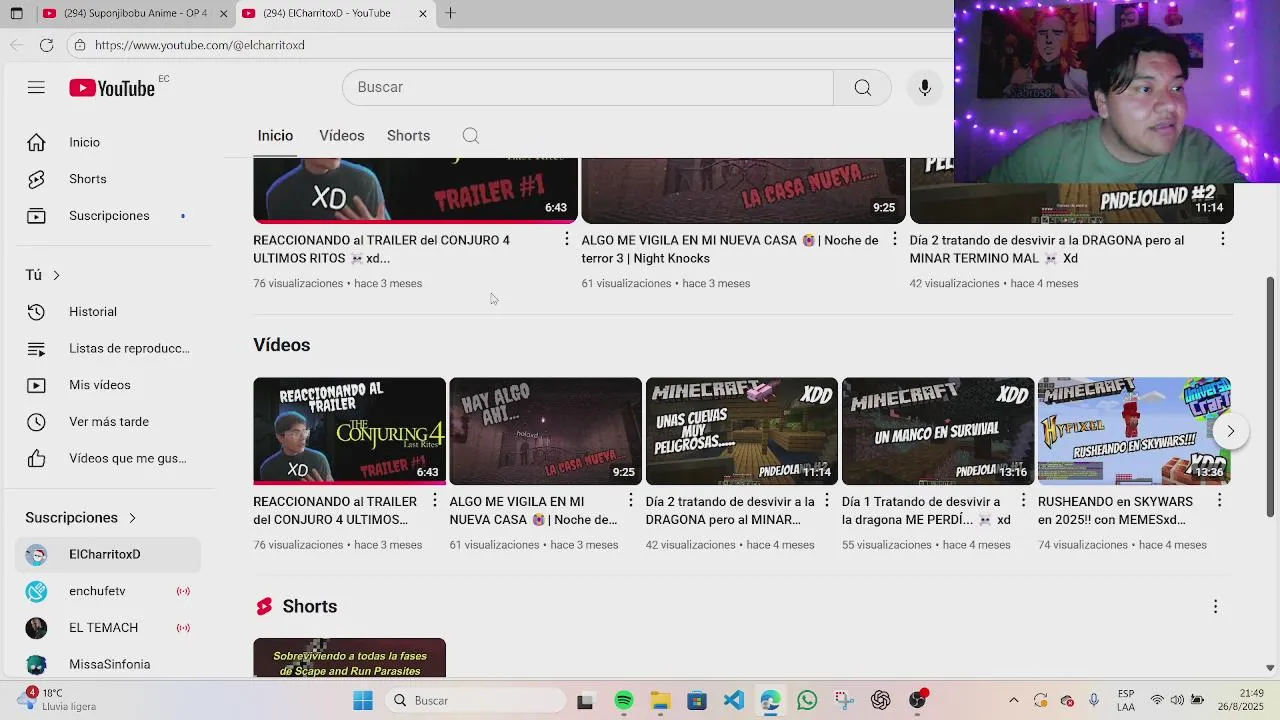The width and height of the screenshot is (1280, 720).
Task: Open options for ALGO ME VIGILA top video
Action: click(894, 239)
